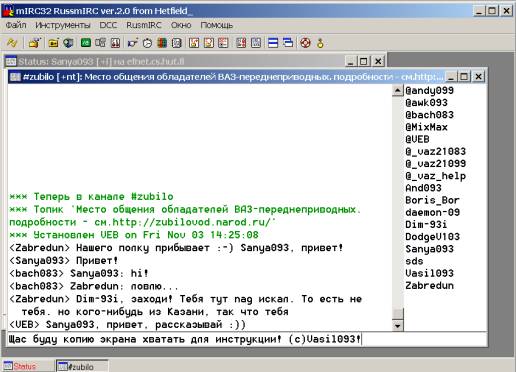
Task: Click the chat scrollbar down arrow
Action: coord(397,326)
